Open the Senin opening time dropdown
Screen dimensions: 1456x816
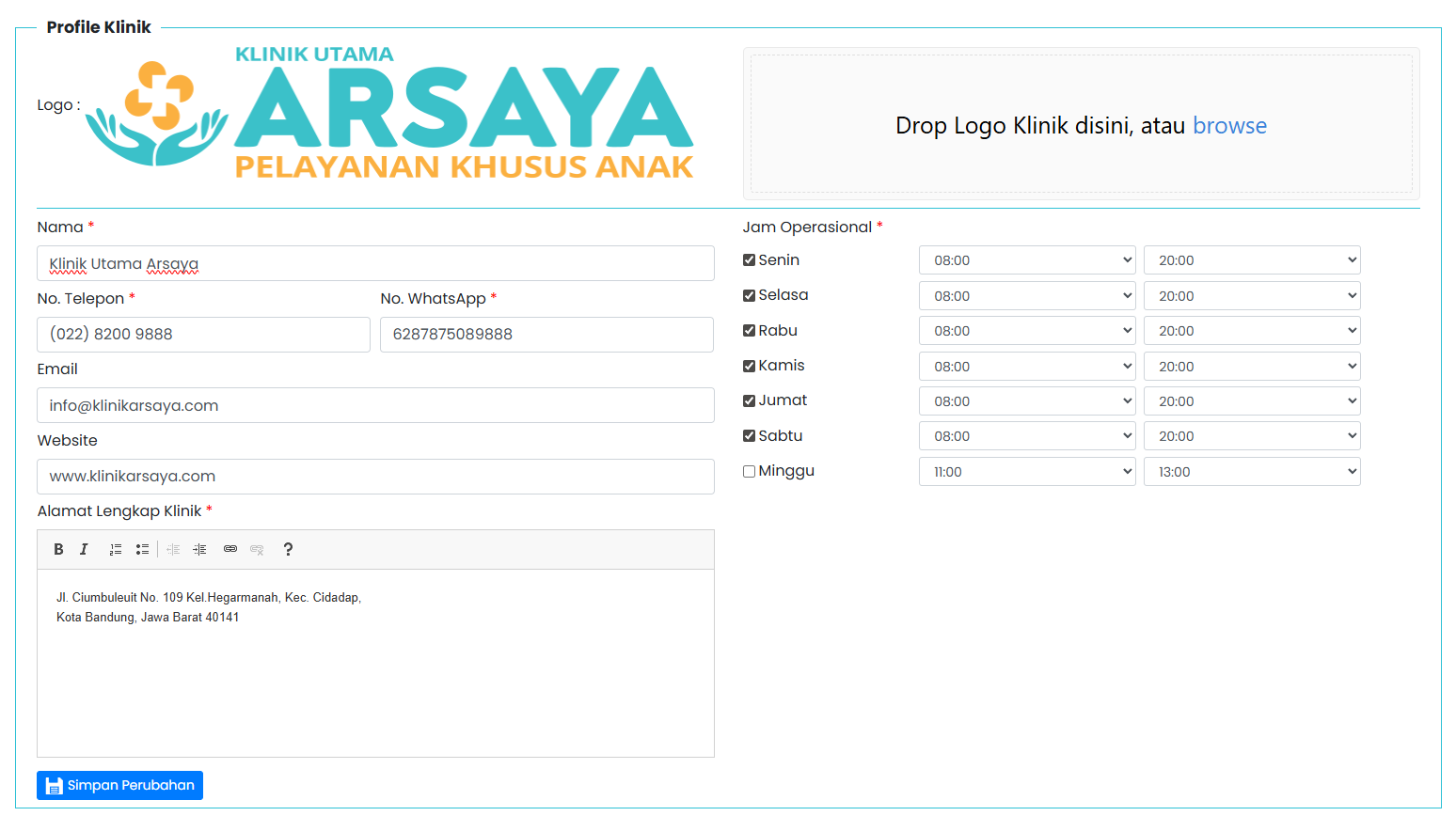point(1026,259)
